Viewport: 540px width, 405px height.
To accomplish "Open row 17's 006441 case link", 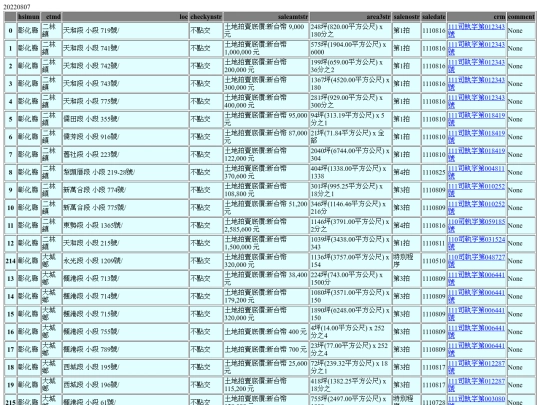I will pos(476,350).
